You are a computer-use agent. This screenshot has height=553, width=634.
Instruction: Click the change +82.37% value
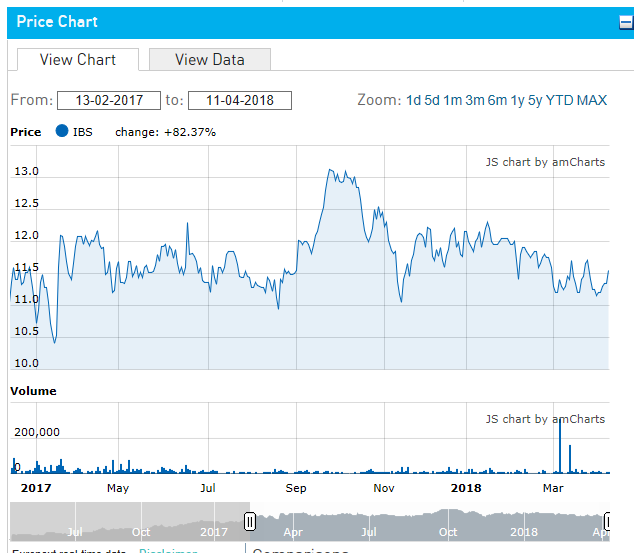(x=190, y=132)
